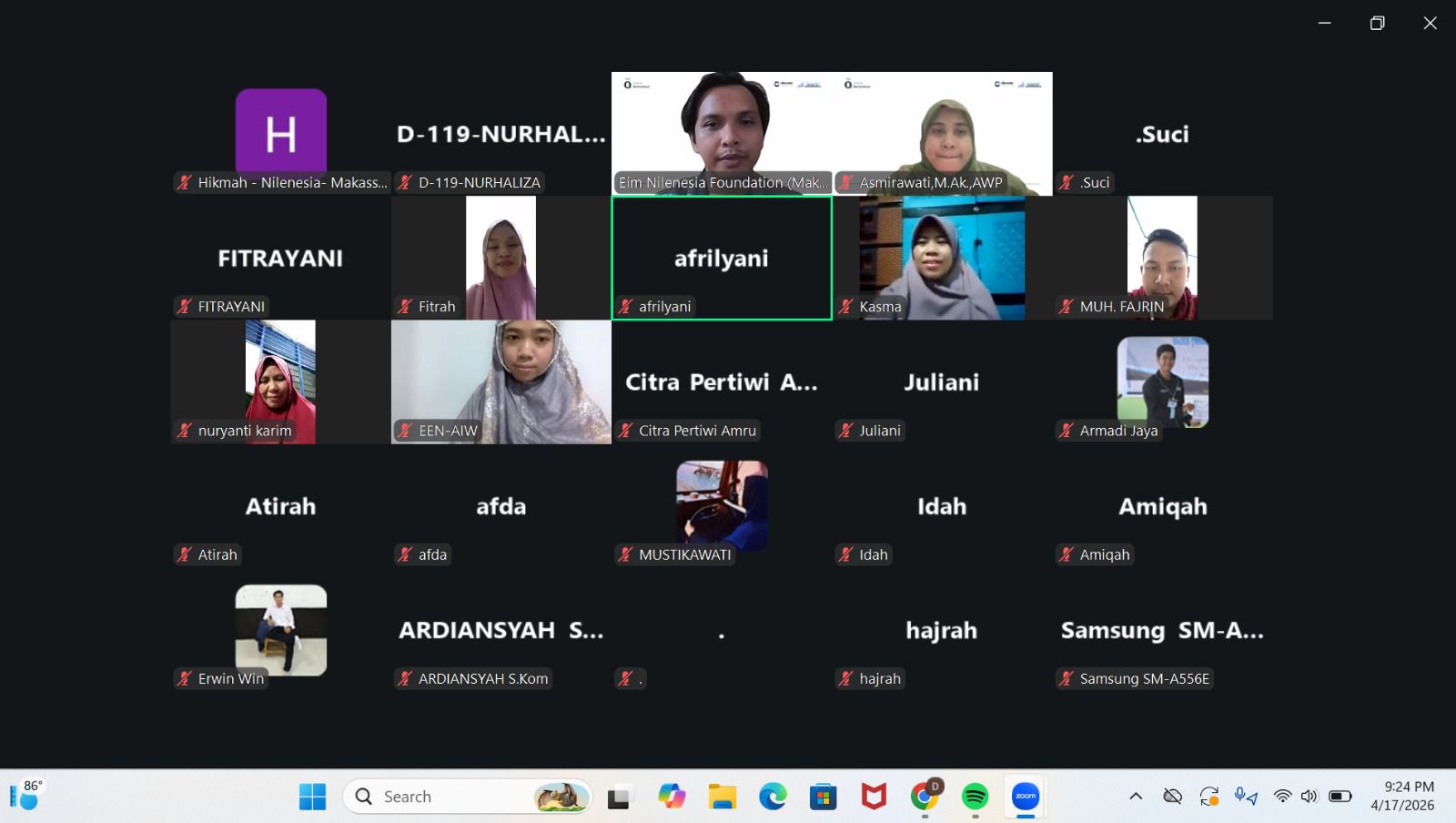Click the sync refresh tray icon
The height and width of the screenshot is (823, 1456).
pos(1209,797)
